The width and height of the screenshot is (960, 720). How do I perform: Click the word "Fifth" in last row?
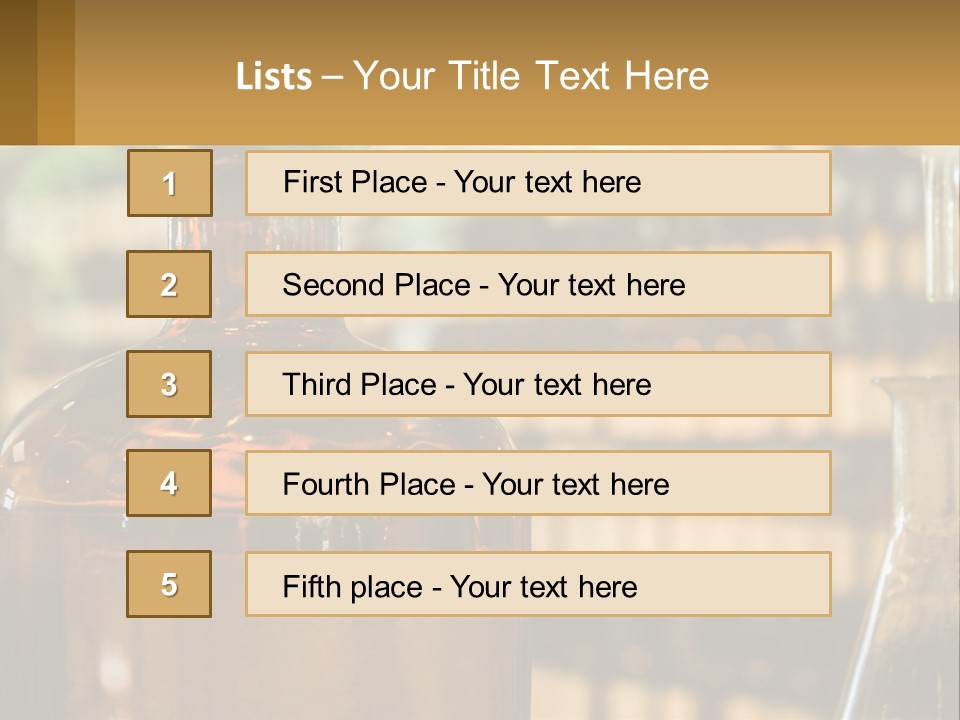312,586
